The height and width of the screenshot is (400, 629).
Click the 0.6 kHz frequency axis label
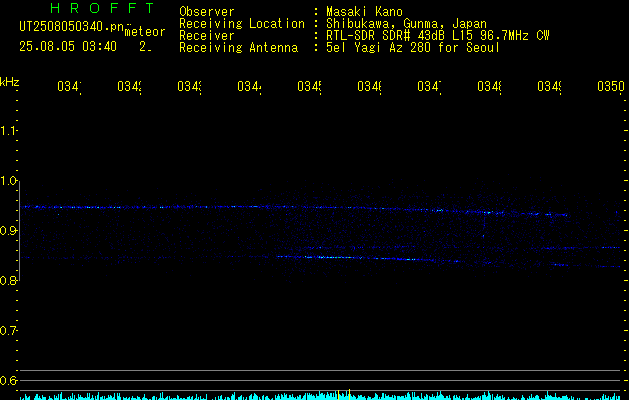click(8, 380)
